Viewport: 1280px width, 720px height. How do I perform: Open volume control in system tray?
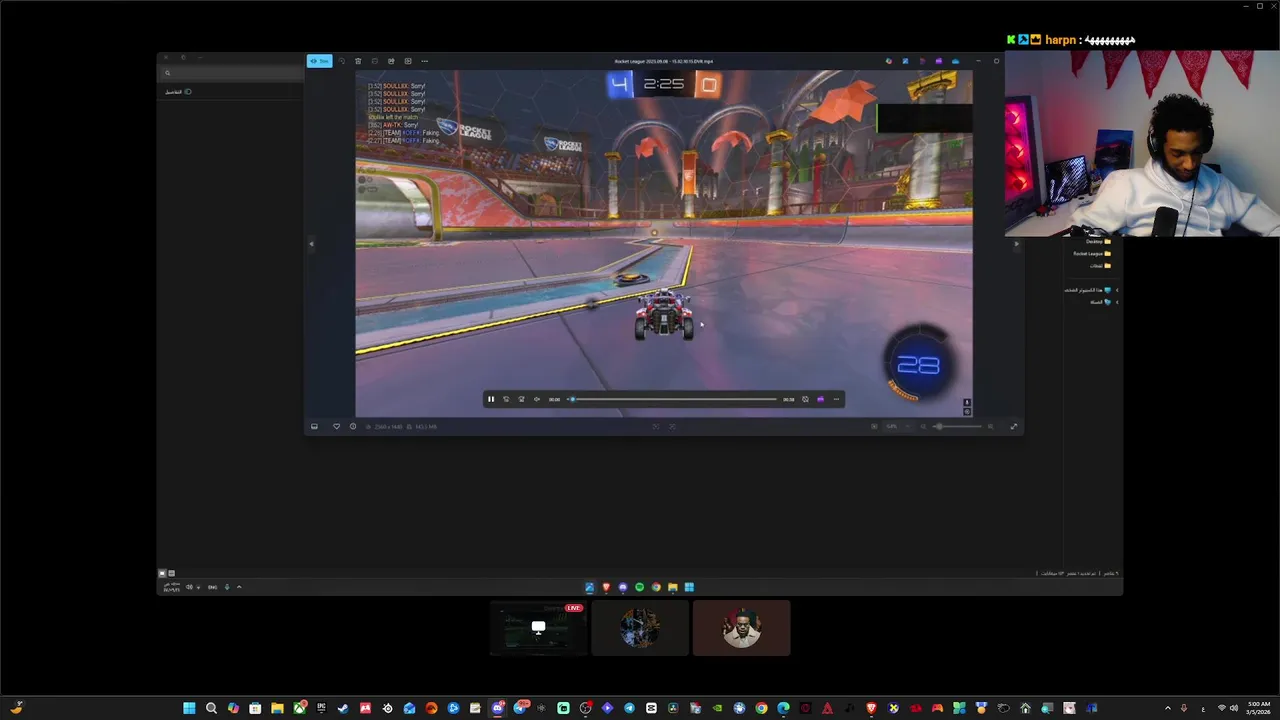click(1234, 708)
